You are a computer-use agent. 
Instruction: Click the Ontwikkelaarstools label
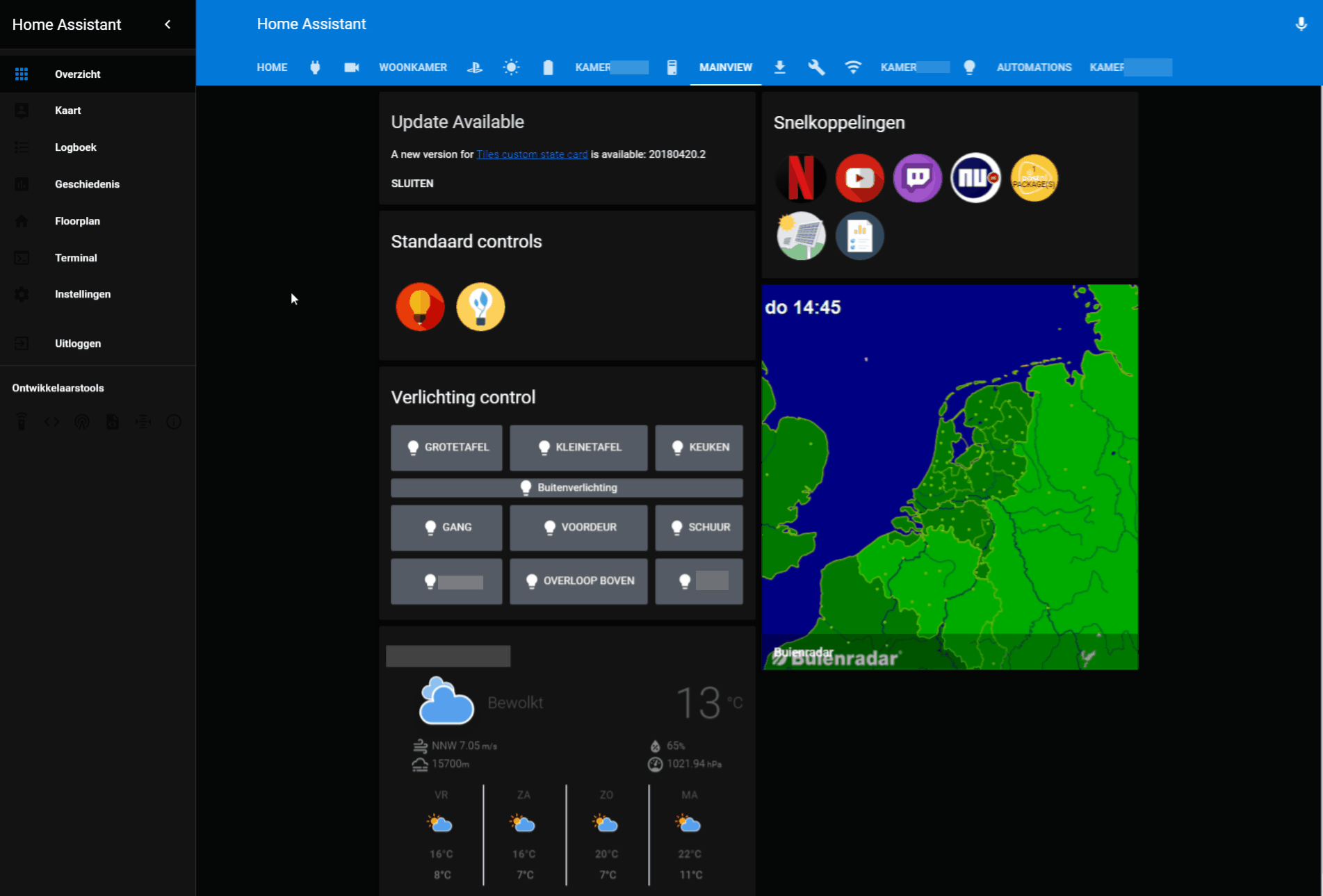point(58,388)
